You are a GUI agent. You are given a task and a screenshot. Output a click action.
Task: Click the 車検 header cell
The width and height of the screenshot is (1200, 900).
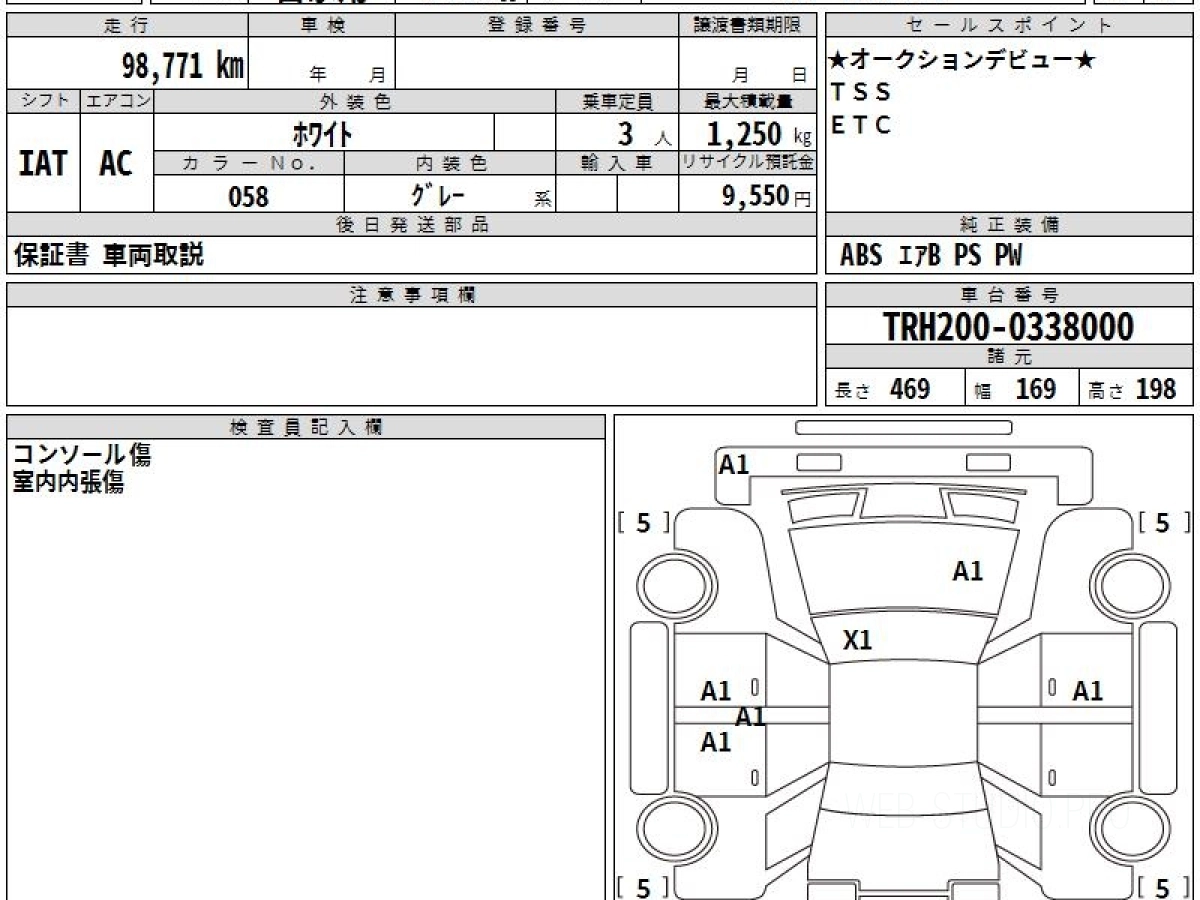click(x=322, y=26)
